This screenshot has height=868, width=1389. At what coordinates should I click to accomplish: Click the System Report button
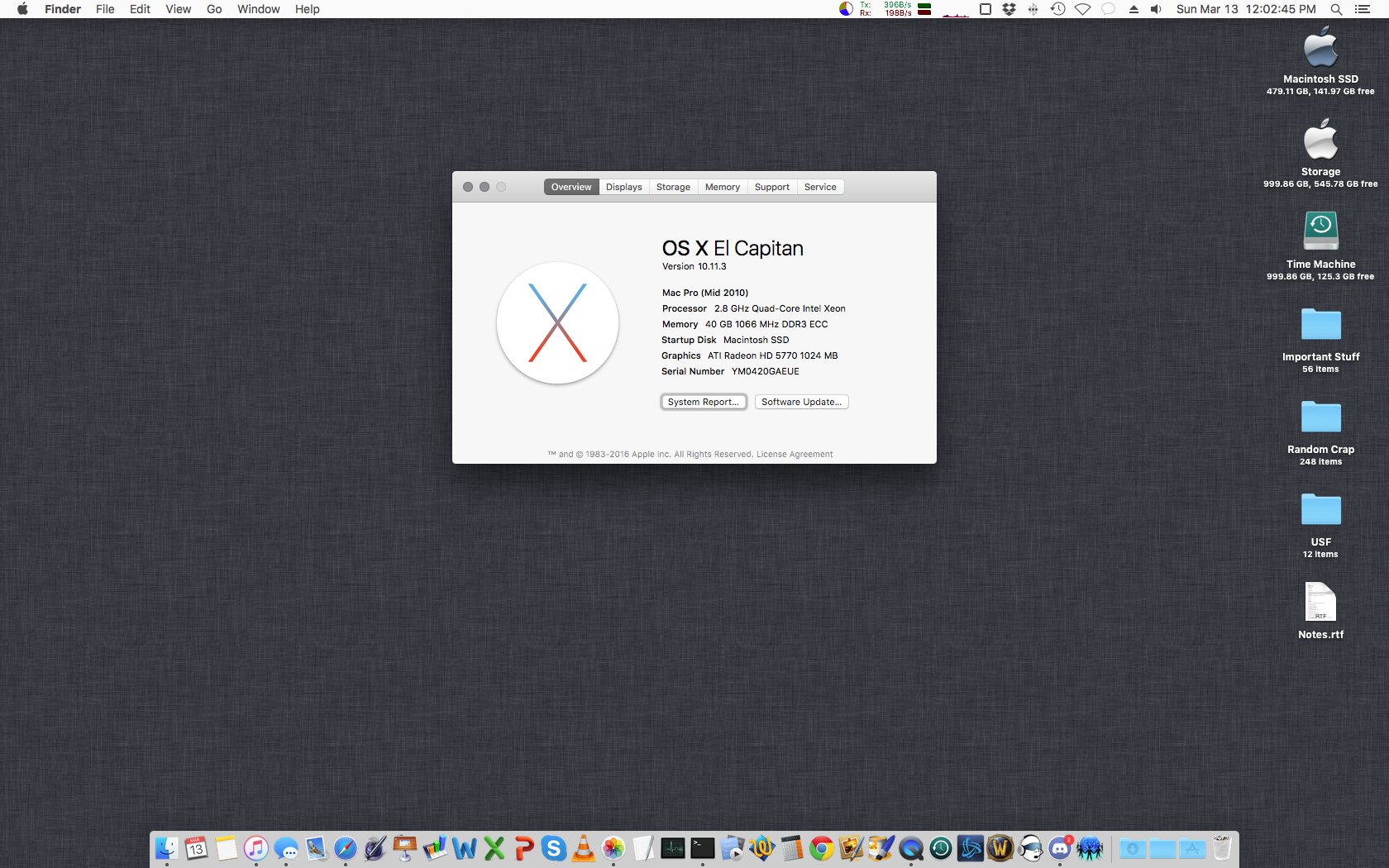tap(704, 402)
